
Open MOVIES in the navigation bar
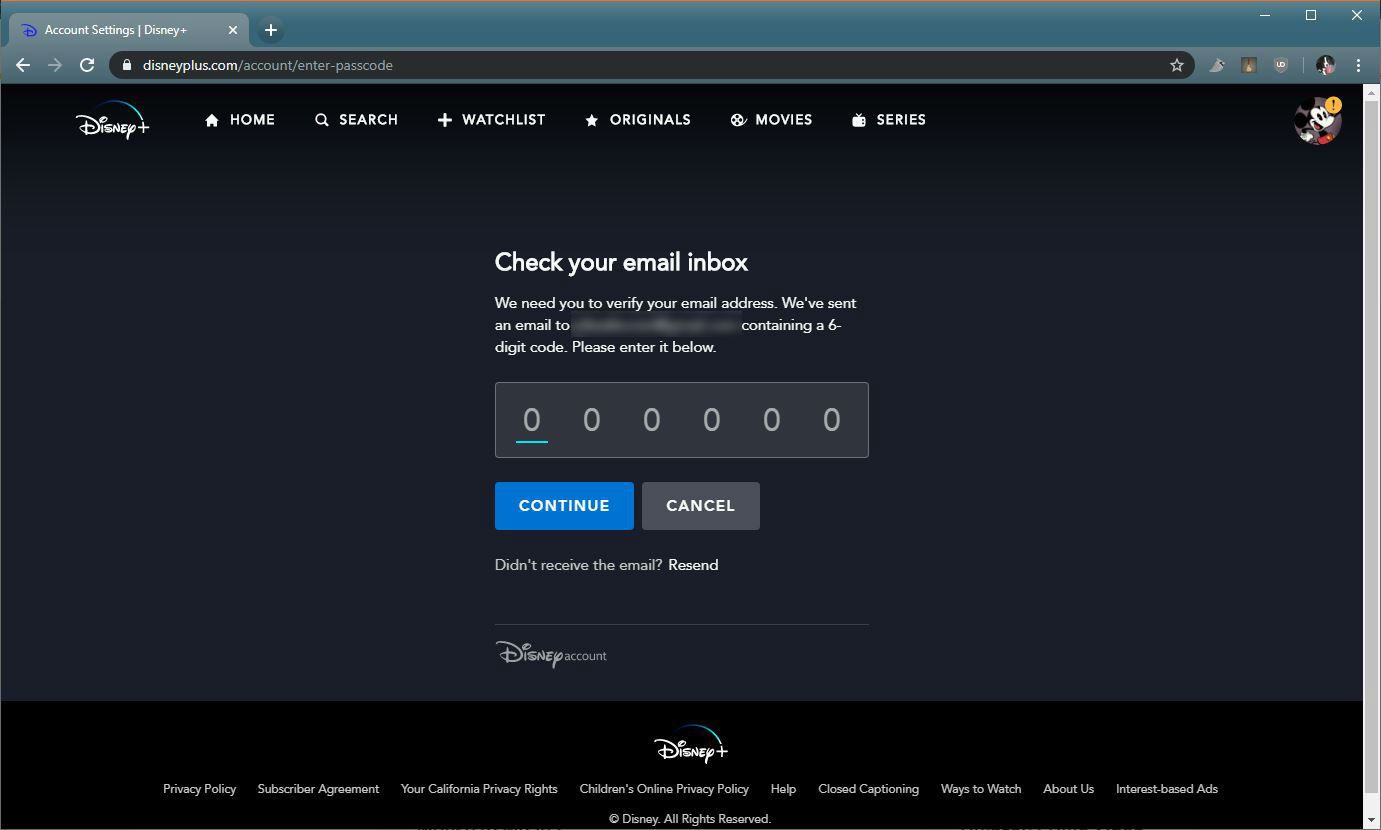771,120
